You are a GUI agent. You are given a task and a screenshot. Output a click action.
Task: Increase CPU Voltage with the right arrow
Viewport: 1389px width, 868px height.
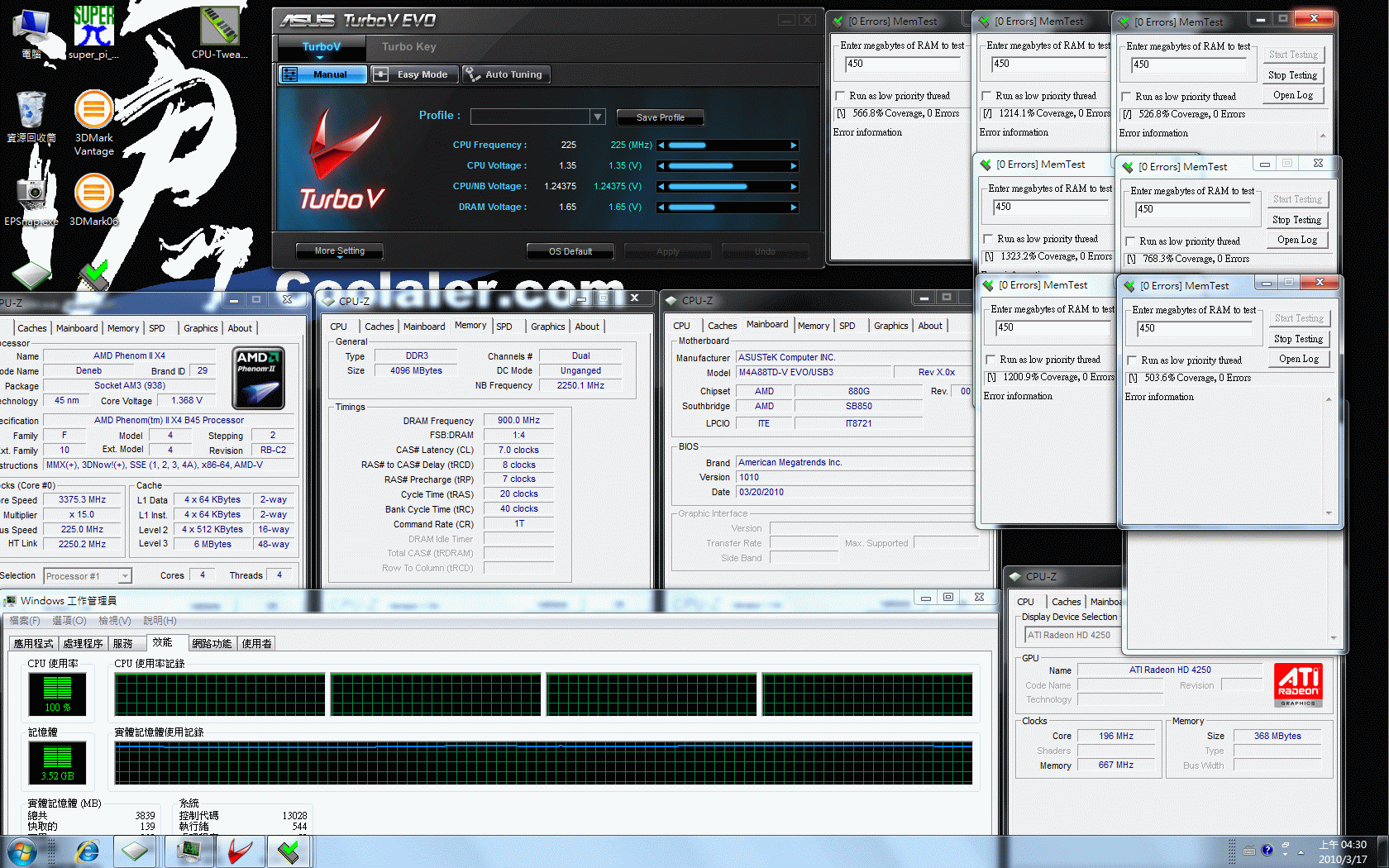[794, 165]
